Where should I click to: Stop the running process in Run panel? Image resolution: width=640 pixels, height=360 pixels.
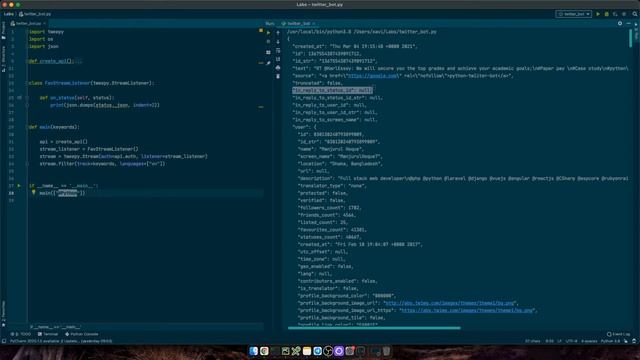(x=268, y=42)
